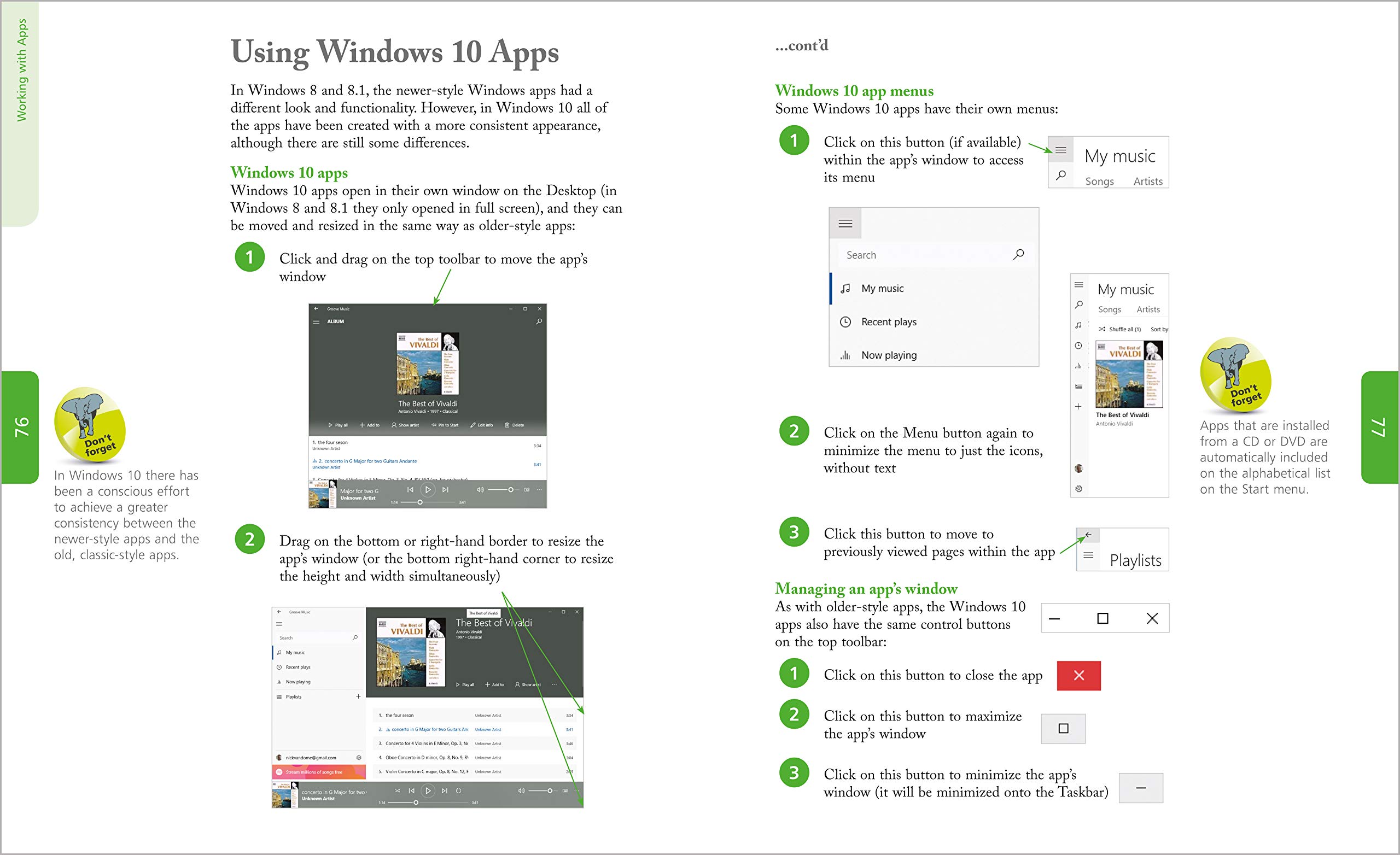Image resolution: width=1400 pixels, height=855 pixels.
Task: Click the Edit info pencil icon
Action: point(472,425)
